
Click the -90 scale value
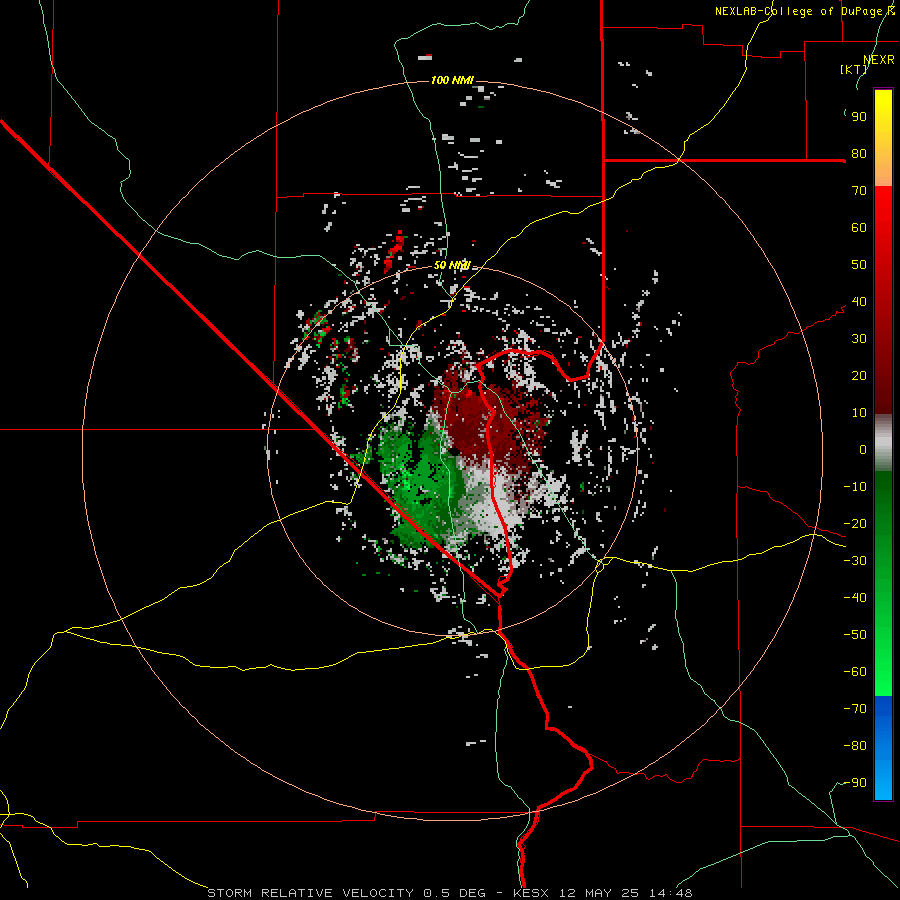855,783
